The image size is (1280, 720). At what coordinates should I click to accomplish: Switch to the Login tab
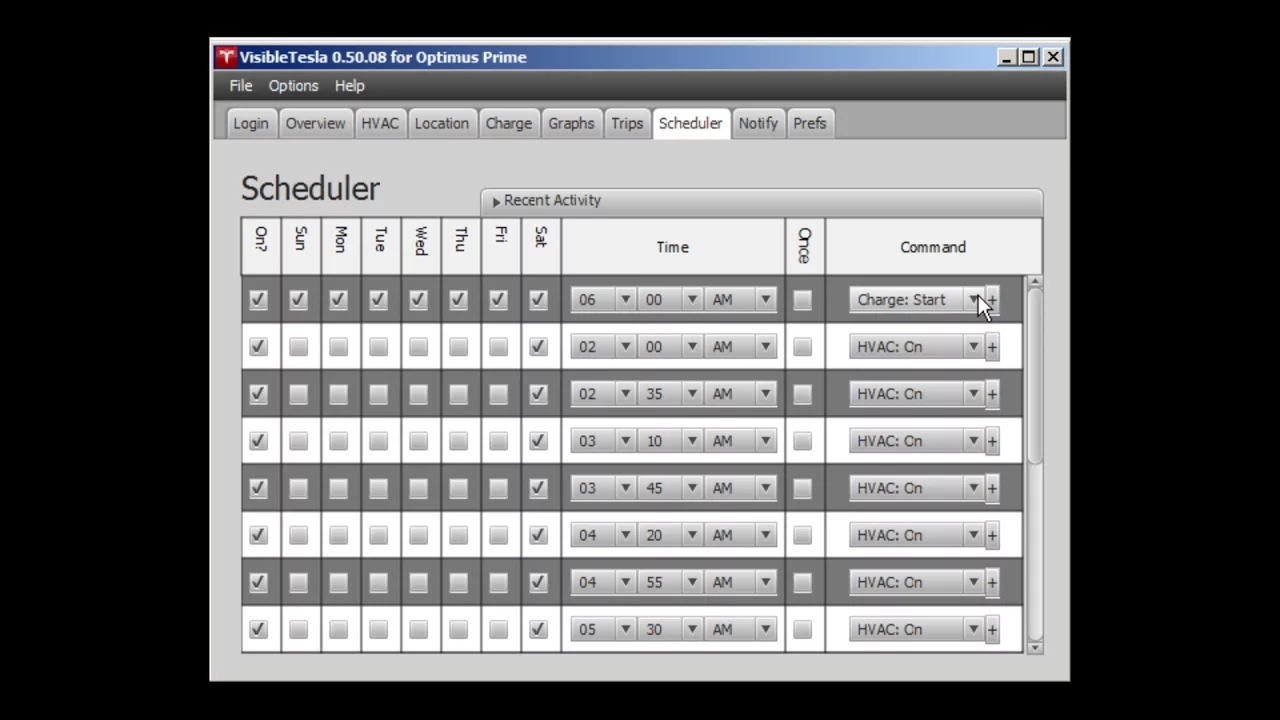(251, 123)
